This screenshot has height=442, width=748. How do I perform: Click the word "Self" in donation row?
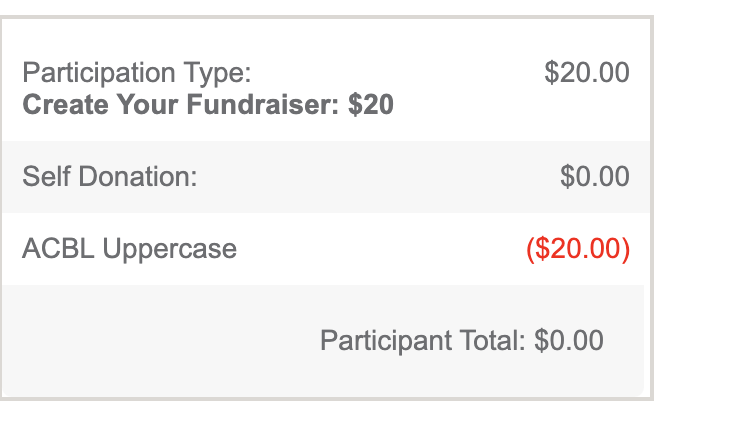[46, 177]
